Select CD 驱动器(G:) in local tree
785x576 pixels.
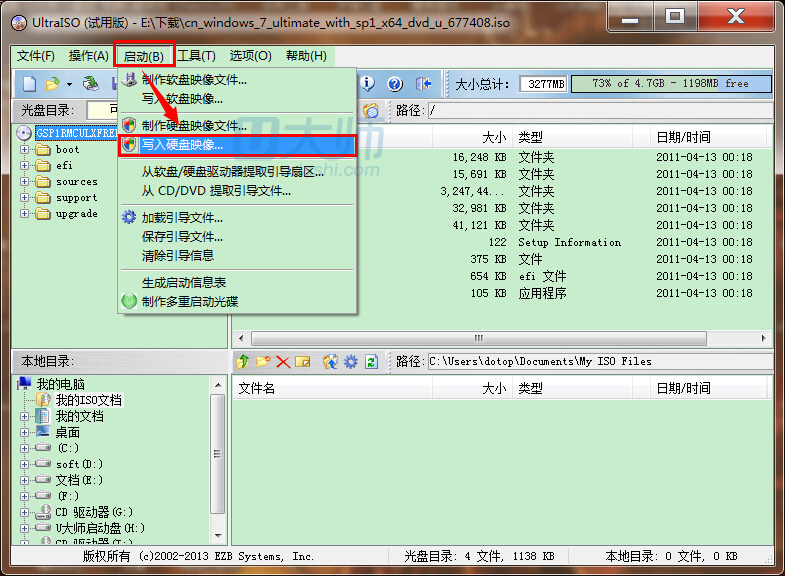[x=94, y=512]
